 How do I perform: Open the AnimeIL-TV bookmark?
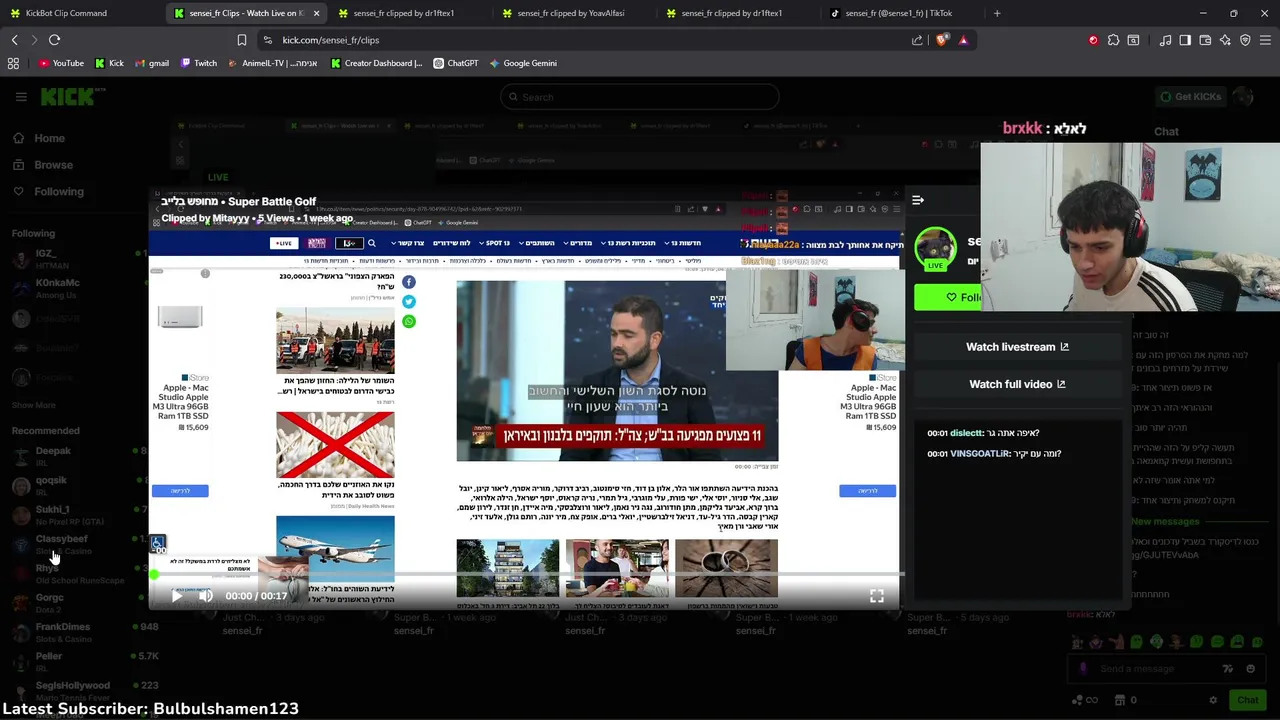tap(273, 63)
